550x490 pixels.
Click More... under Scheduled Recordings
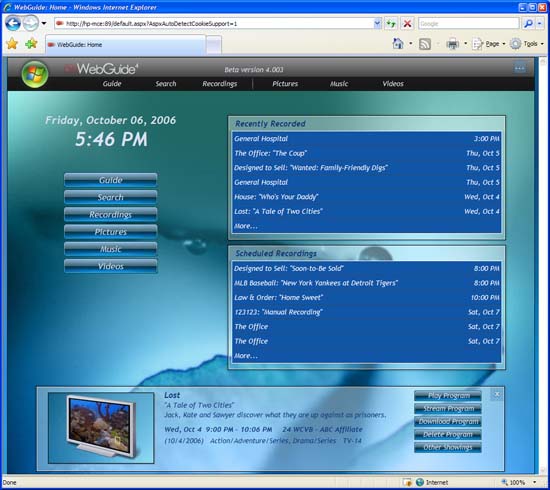(246, 356)
